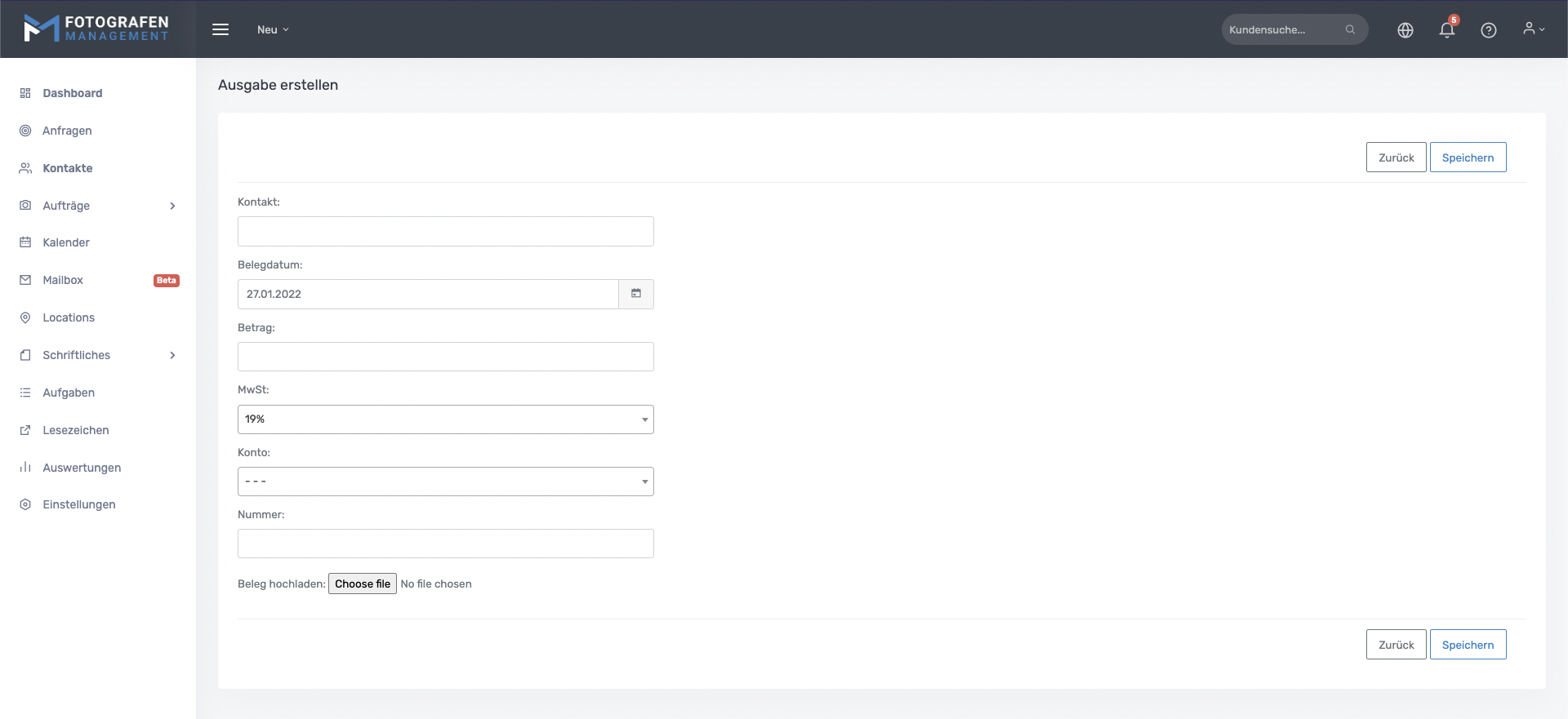The height and width of the screenshot is (719, 1568).
Task: Expand the Neu dropdown menu
Action: pos(273,29)
